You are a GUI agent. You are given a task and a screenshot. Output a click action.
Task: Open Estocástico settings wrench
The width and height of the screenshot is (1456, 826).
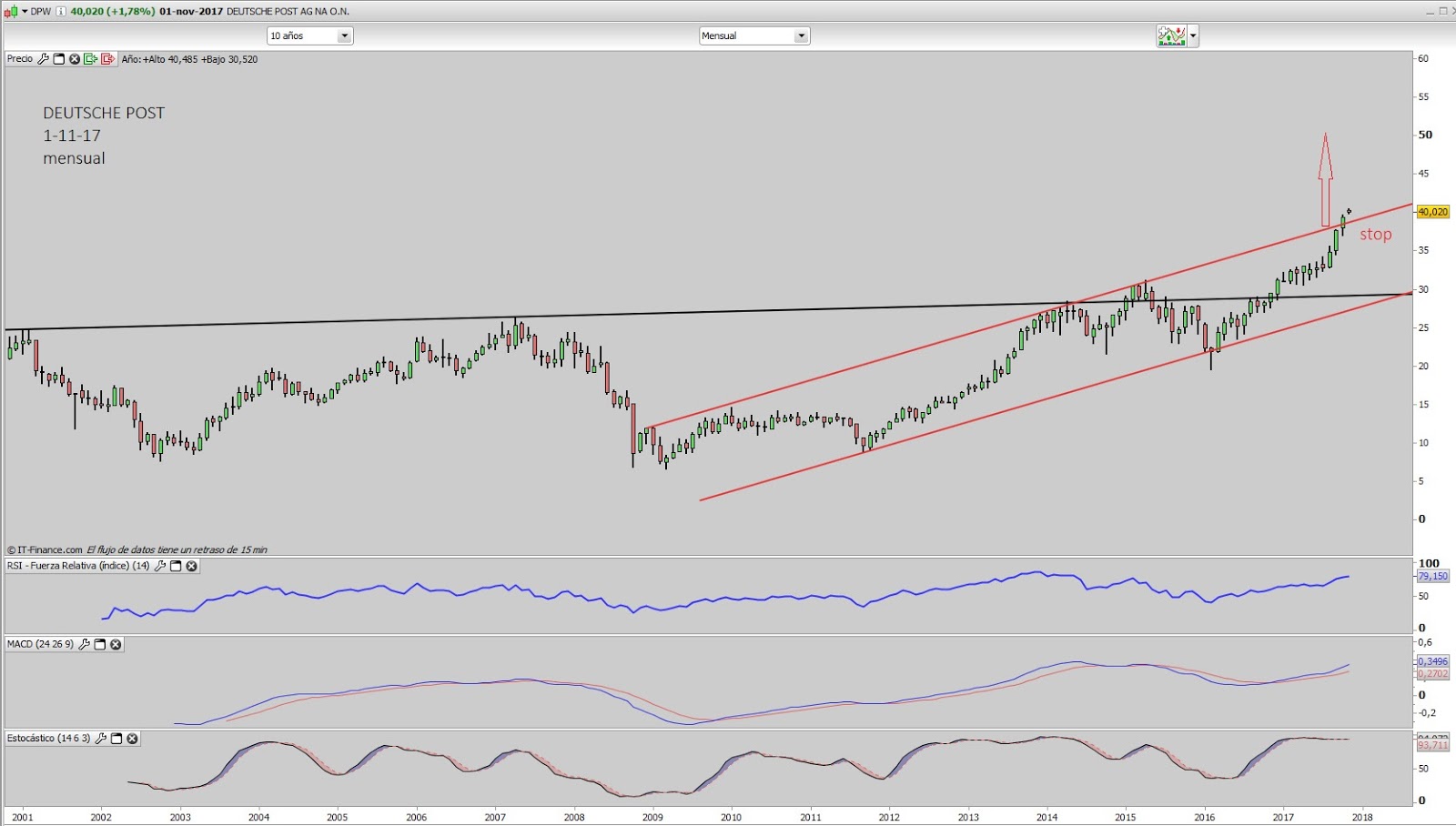pyautogui.click(x=101, y=739)
